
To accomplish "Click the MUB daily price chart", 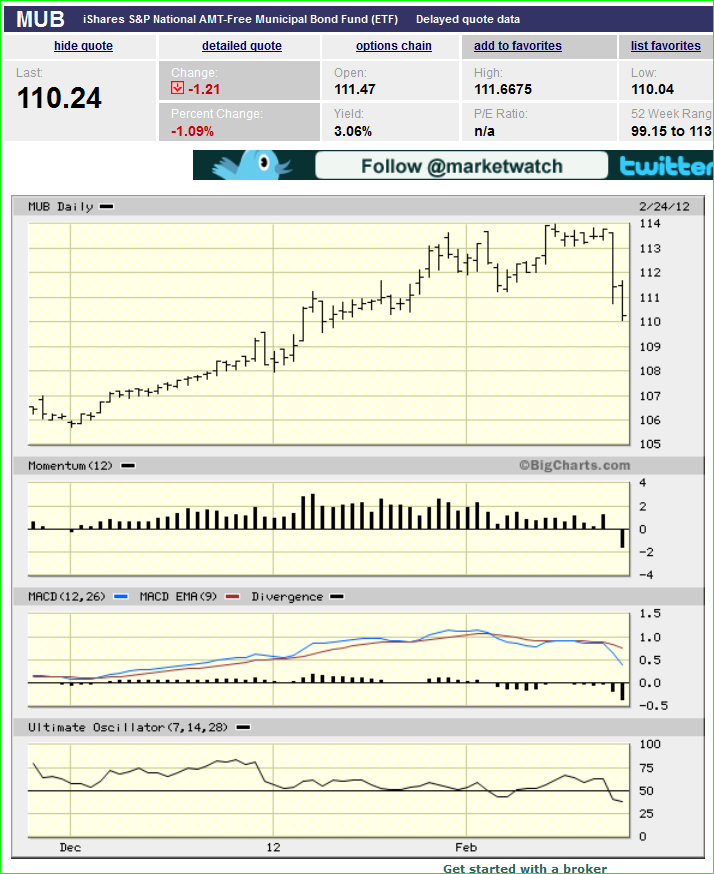I will click(x=329, y=334).
